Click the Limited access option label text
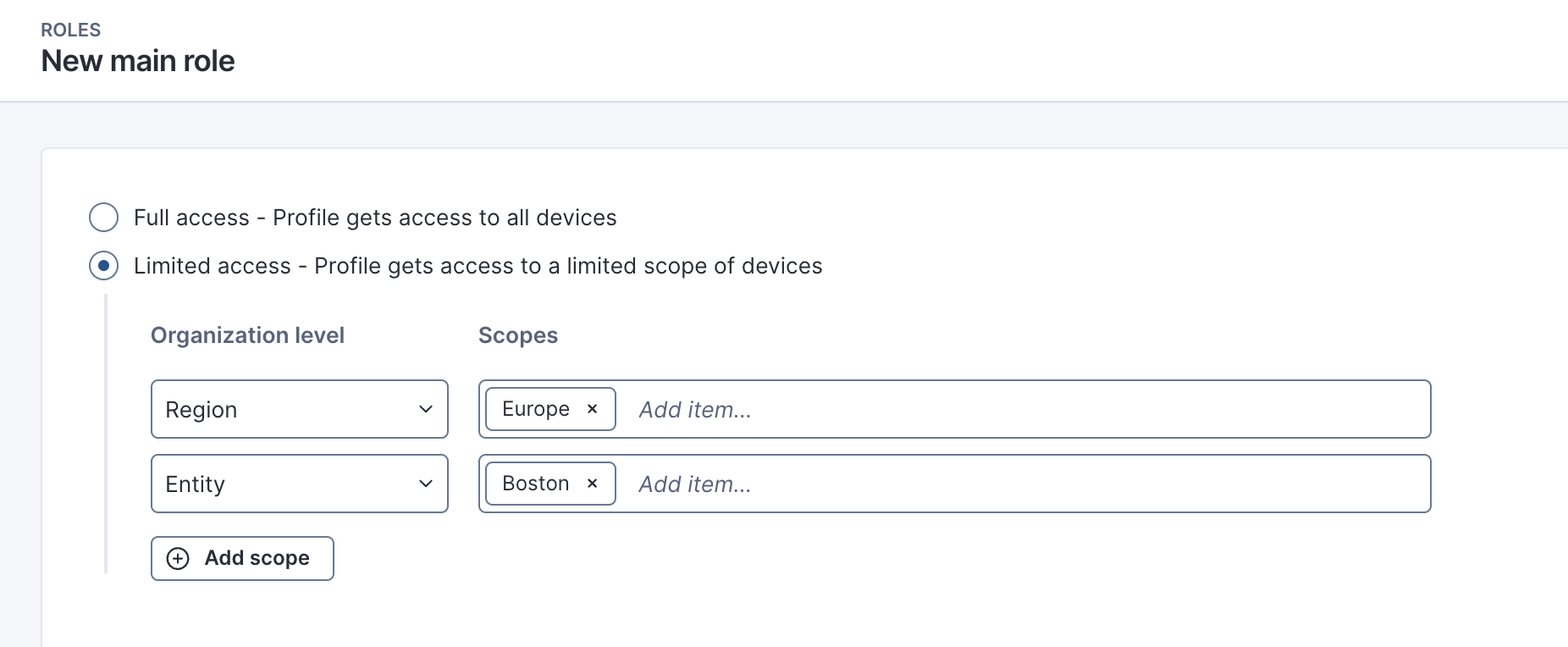This screenshot has width=1568, height=647. point(478,266)
